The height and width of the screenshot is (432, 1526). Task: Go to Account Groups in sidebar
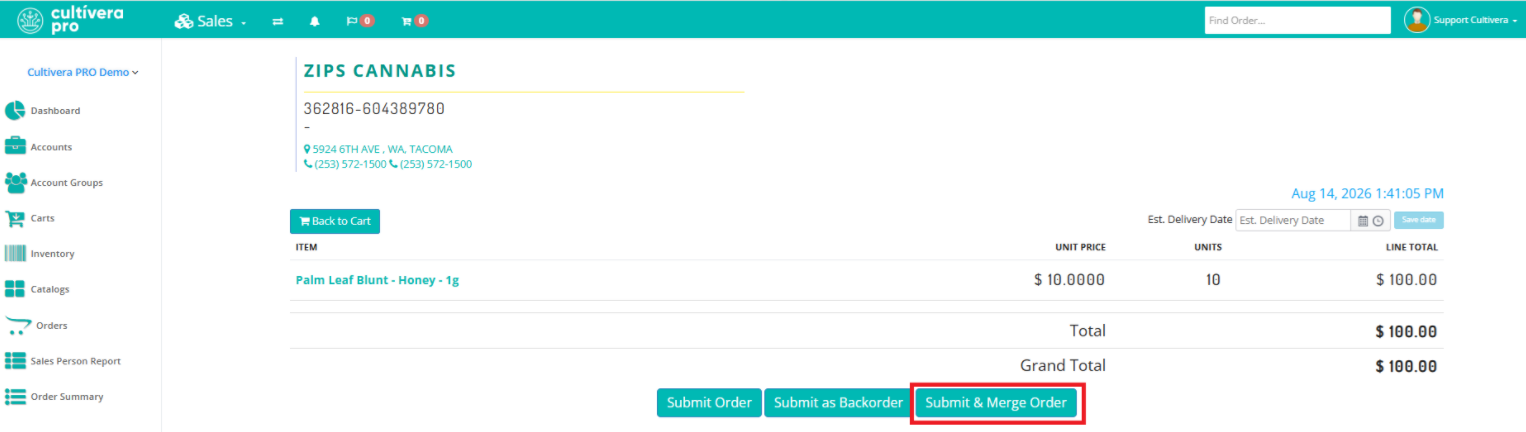(67, 183)
